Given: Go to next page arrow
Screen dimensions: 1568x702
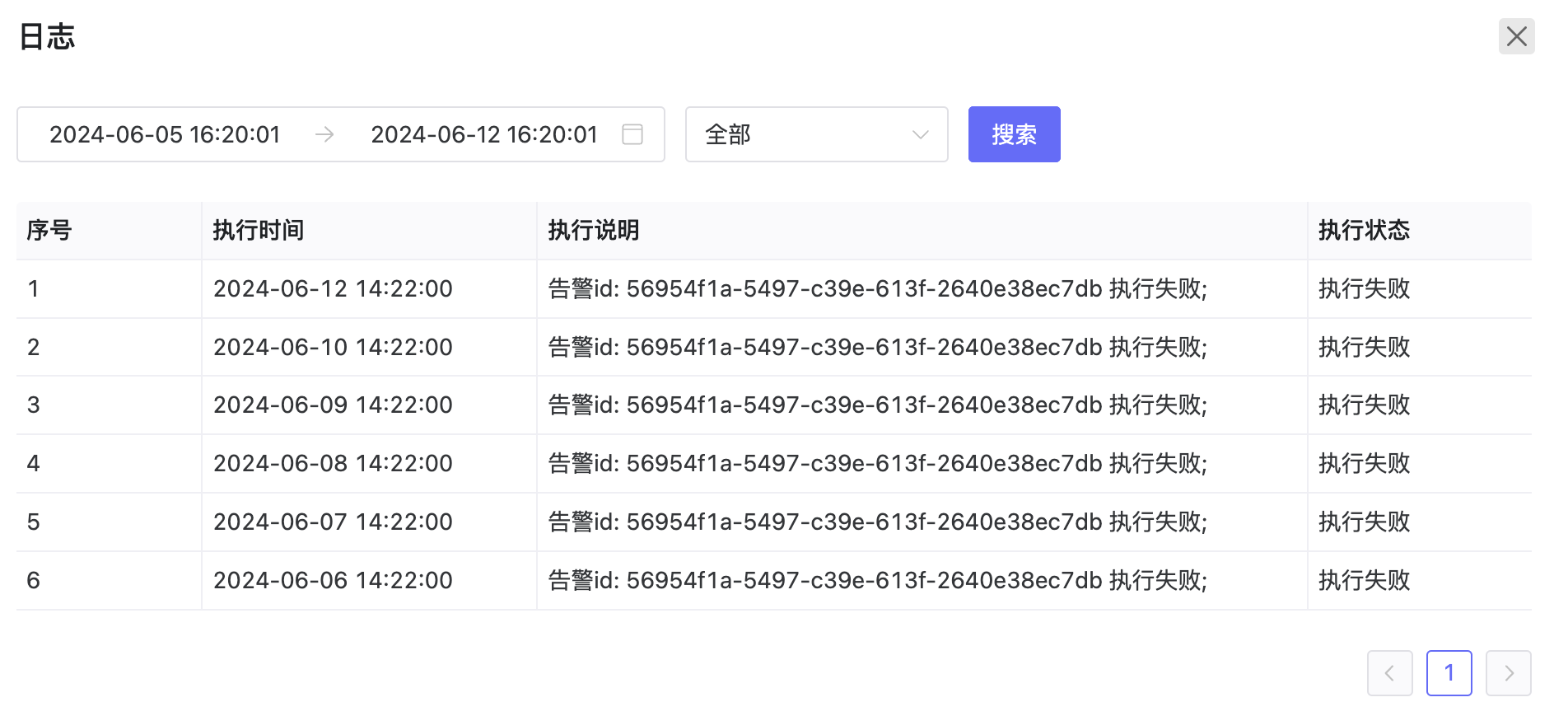Looking at the screenshot, I should coord(1508,673).
